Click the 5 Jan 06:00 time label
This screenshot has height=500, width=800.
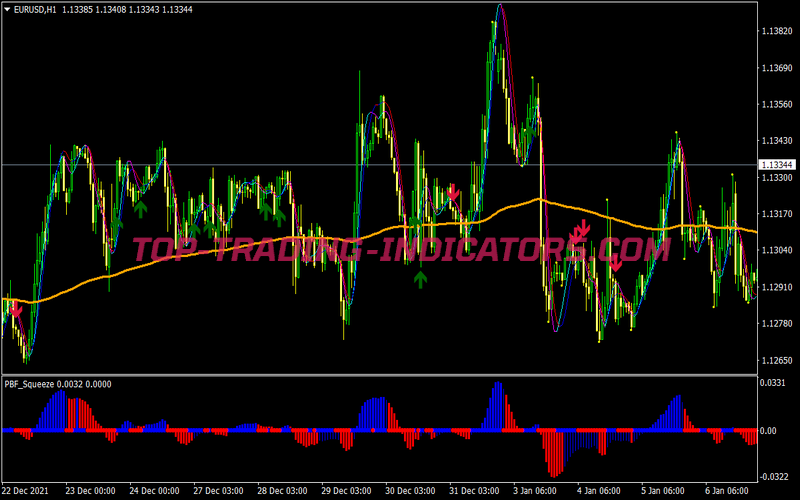tap(663, 491)
